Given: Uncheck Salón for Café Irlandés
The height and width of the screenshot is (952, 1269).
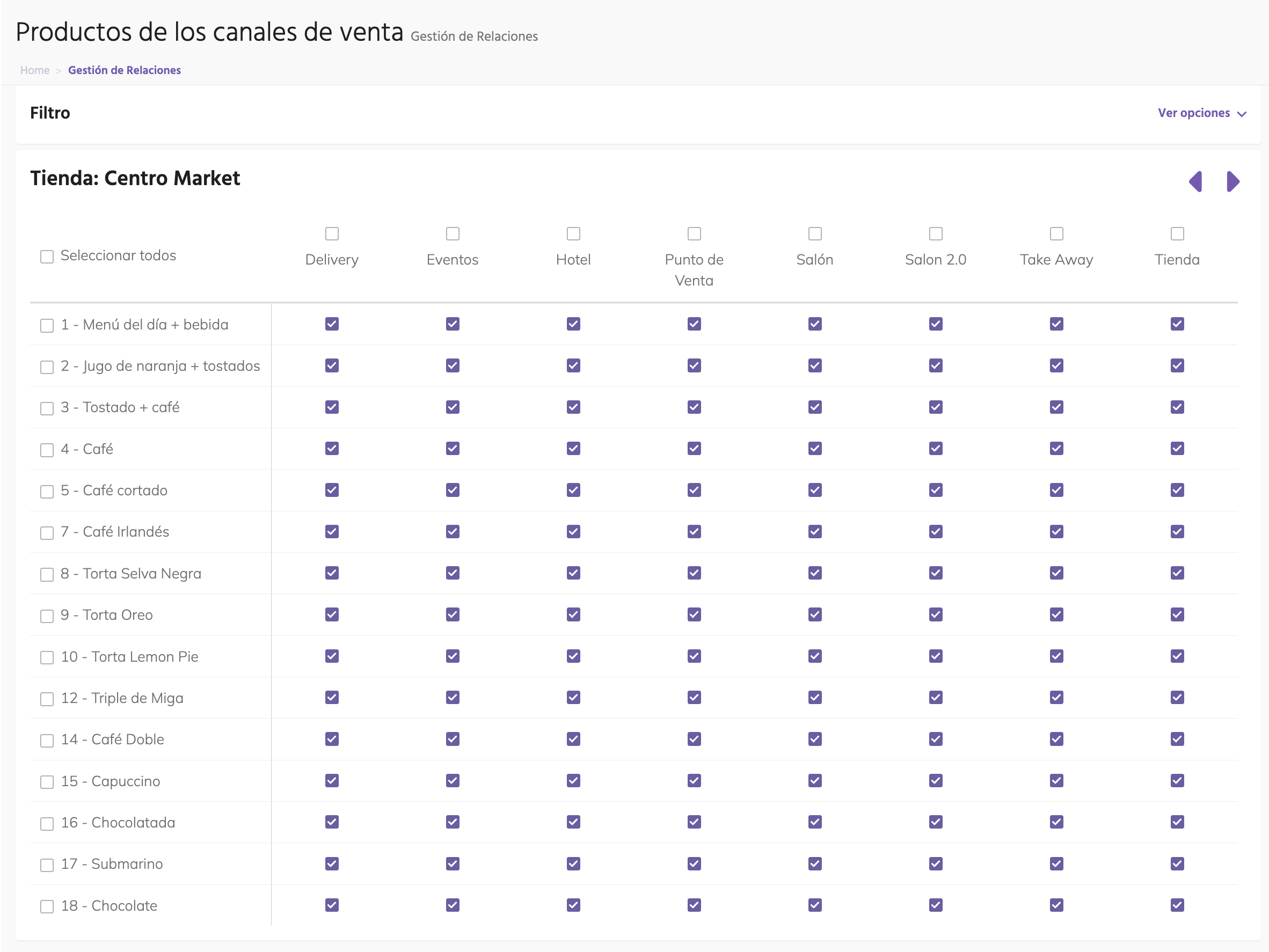Looking at the screenshot, I should tap(815, 532).
